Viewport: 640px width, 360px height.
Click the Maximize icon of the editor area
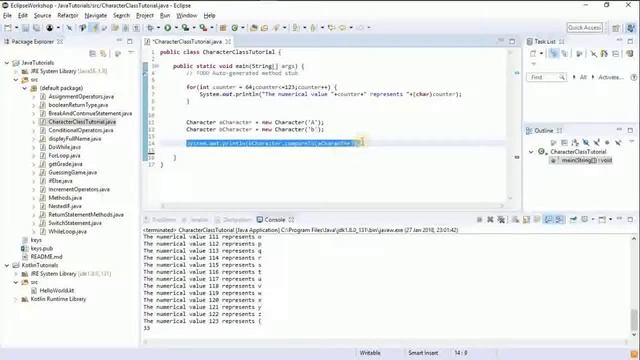(x=512, y=41)
